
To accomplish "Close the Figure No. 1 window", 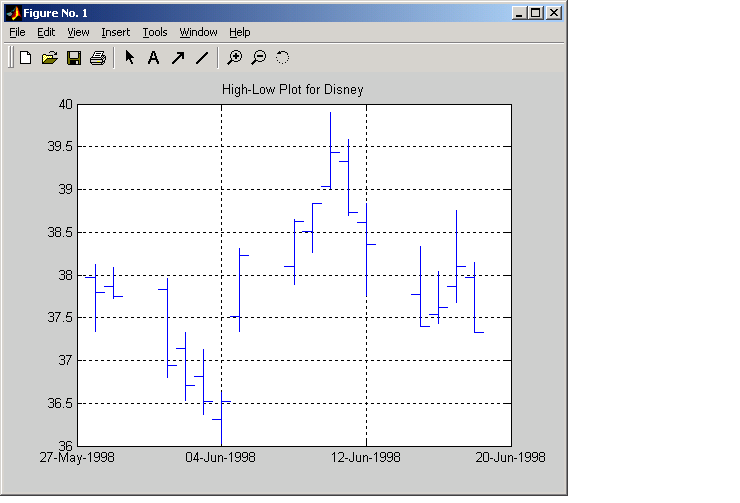I will (554, 13).
